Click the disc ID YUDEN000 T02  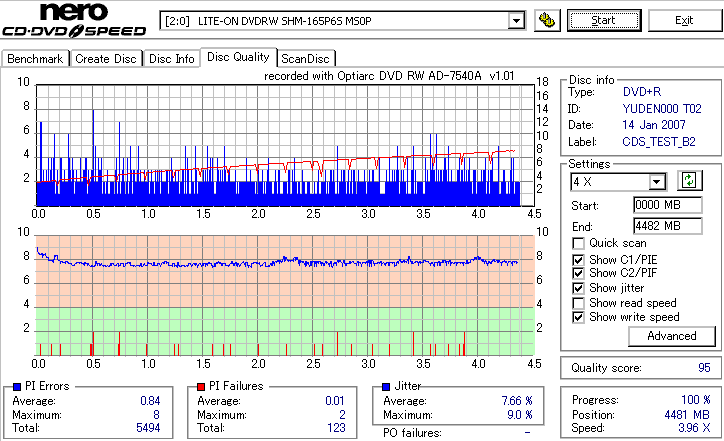click(x=662, y=109)
